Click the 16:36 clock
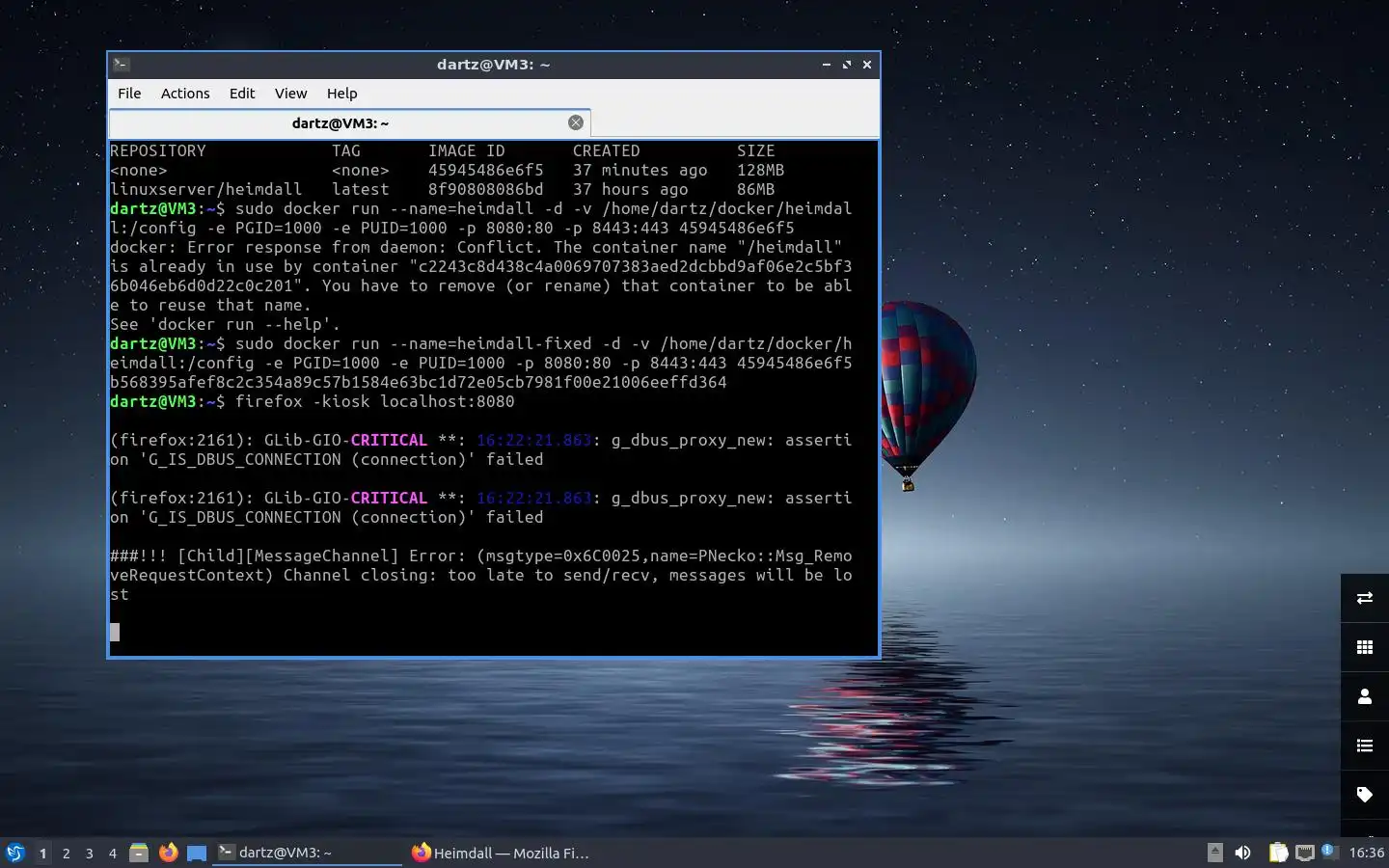Screen dimensions: 1389x868 (1366, 853)
